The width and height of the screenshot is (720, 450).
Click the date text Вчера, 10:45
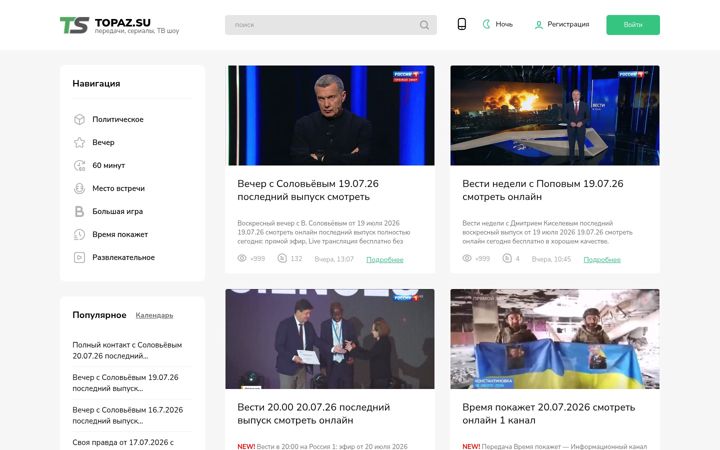(x=551, y=259)
